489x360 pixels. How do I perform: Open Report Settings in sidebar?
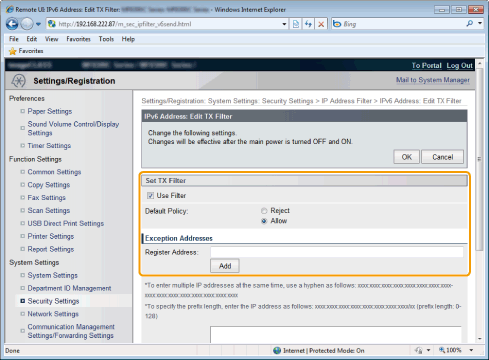click(x=51, y=249)
